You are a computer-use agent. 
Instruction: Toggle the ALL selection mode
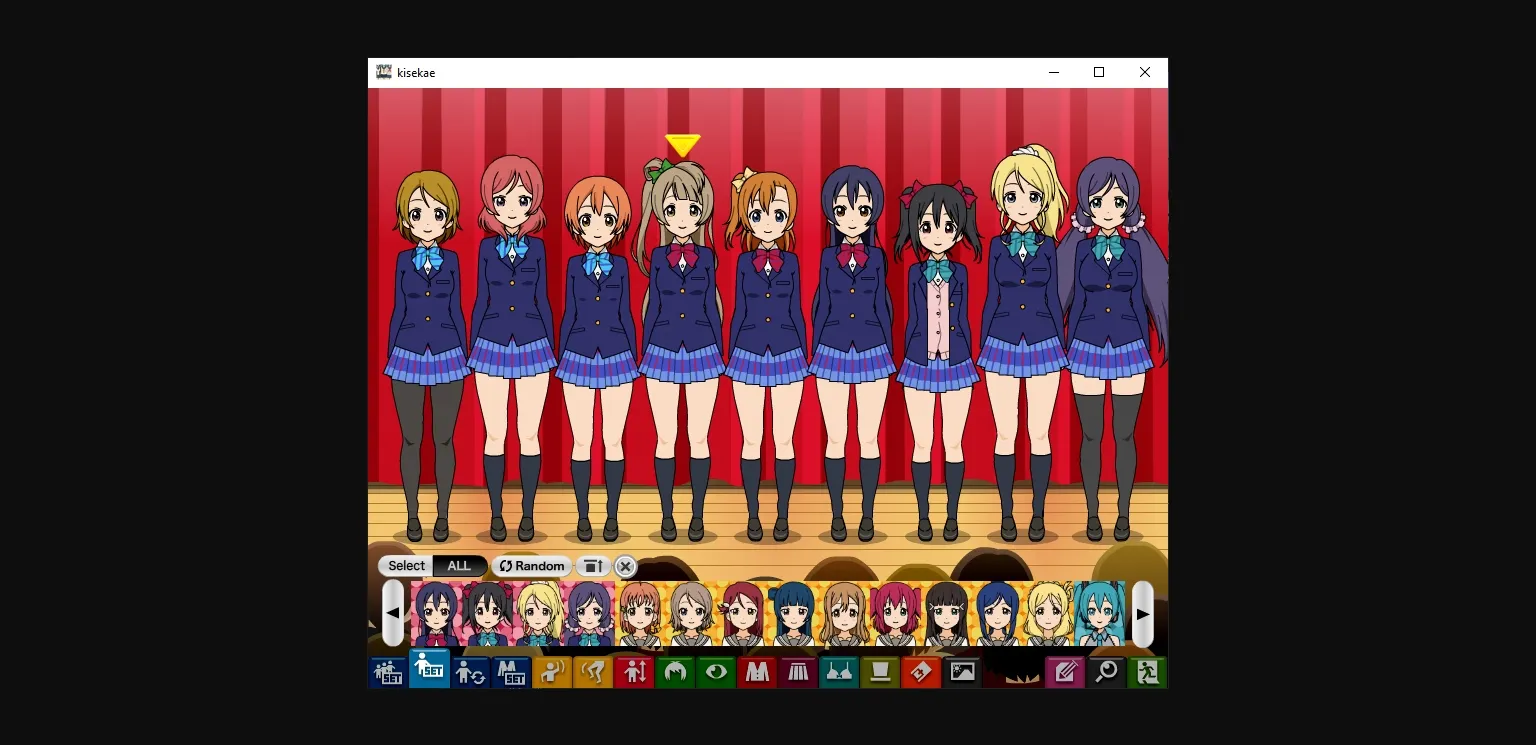pos(458,566)
